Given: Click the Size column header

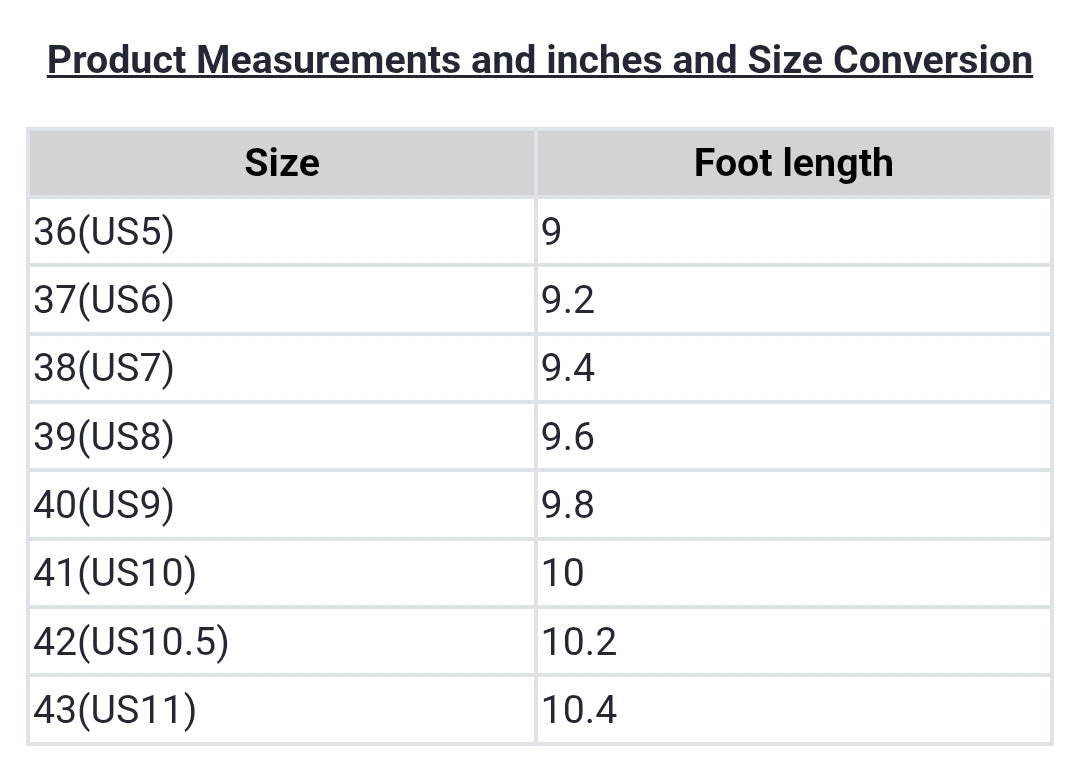Looking at the screenshot, I should point(282,163).
